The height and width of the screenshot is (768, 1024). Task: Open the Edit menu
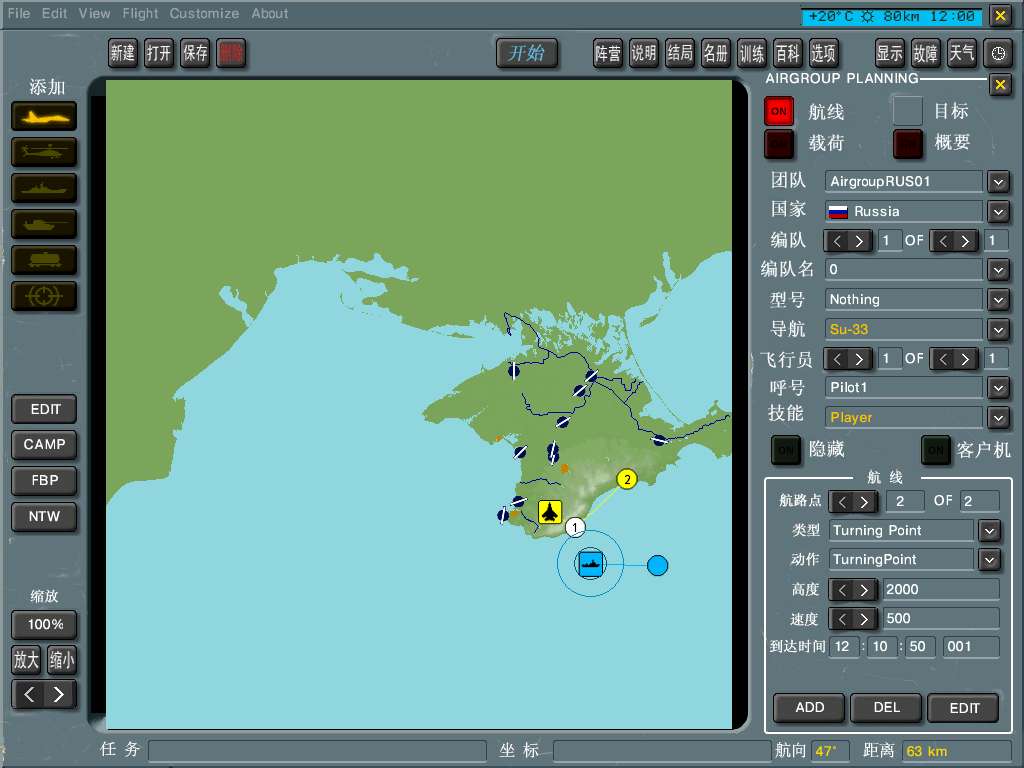(54, 14)
